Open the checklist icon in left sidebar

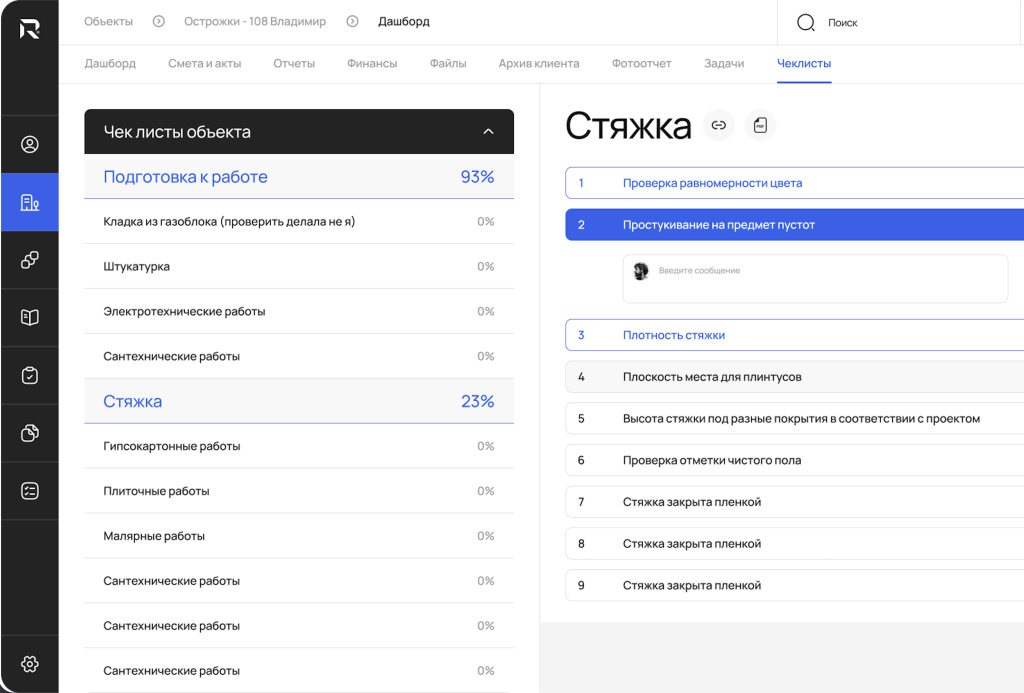point(30,490)
